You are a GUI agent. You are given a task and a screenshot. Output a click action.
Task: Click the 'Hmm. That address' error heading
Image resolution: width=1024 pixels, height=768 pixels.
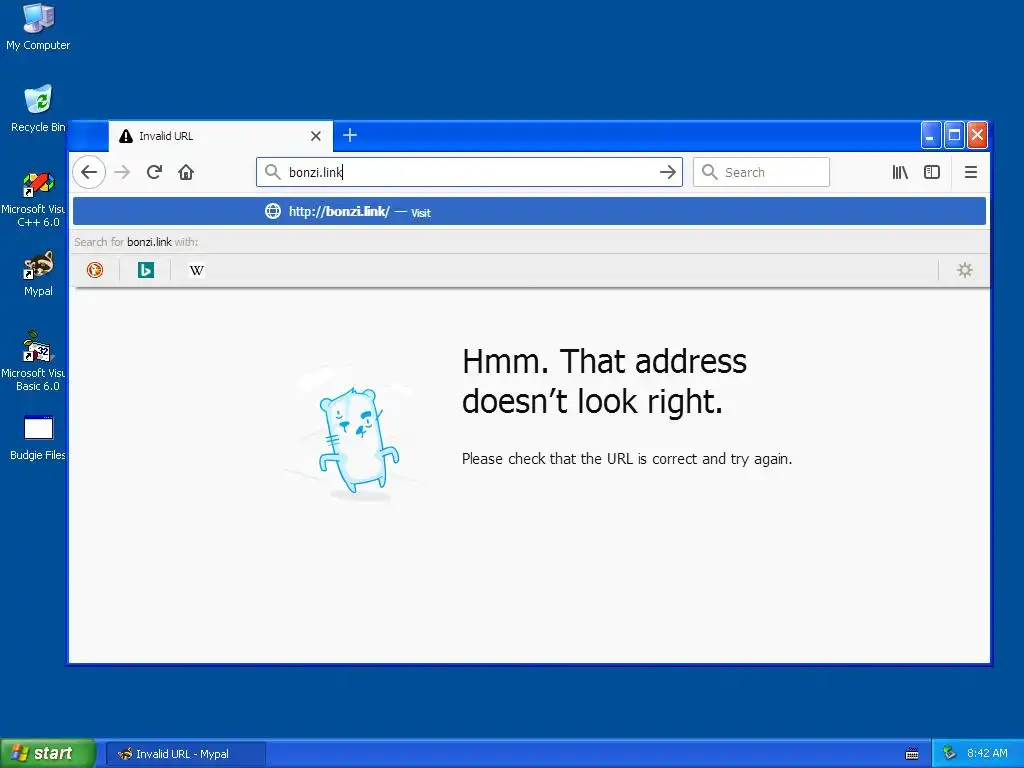pyautogui.click(x=604, y=381)
